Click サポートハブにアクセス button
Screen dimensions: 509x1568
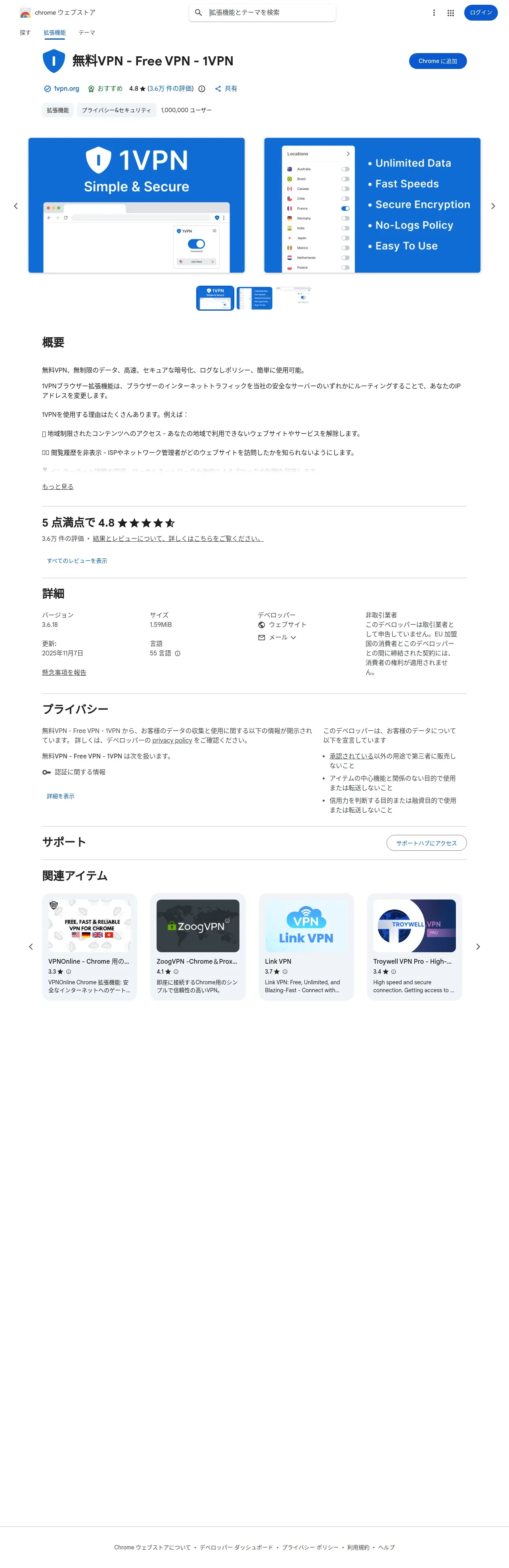[x=426, y=843]
